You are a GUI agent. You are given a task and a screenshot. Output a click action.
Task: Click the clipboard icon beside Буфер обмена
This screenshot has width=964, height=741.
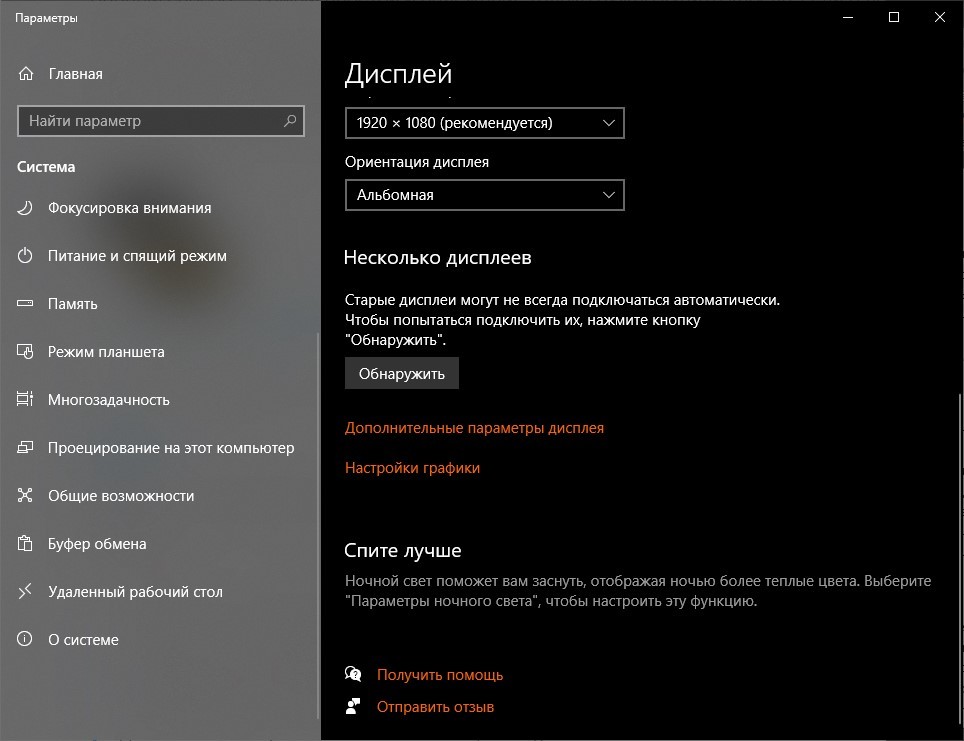tap(26, 544)
